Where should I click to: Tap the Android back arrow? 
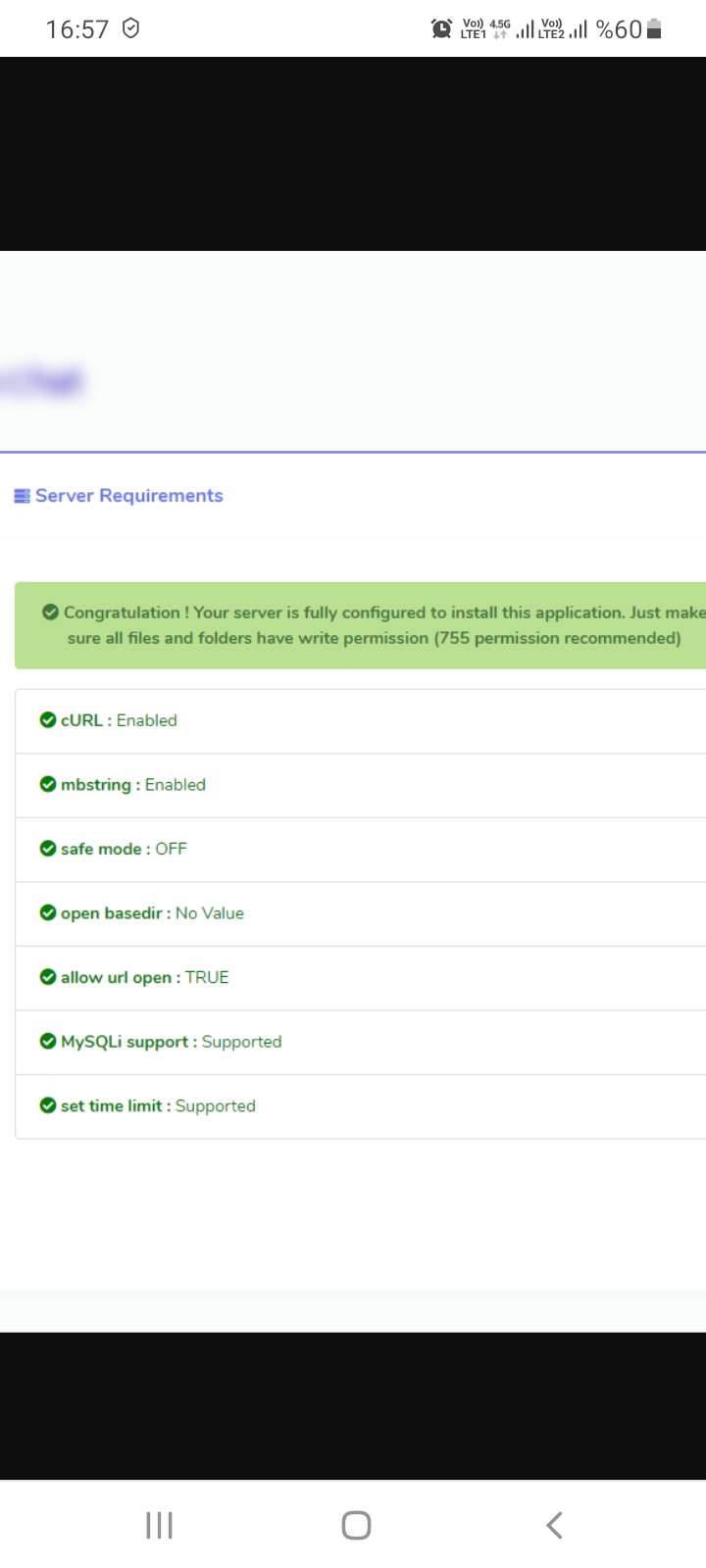coord(554,1525)
